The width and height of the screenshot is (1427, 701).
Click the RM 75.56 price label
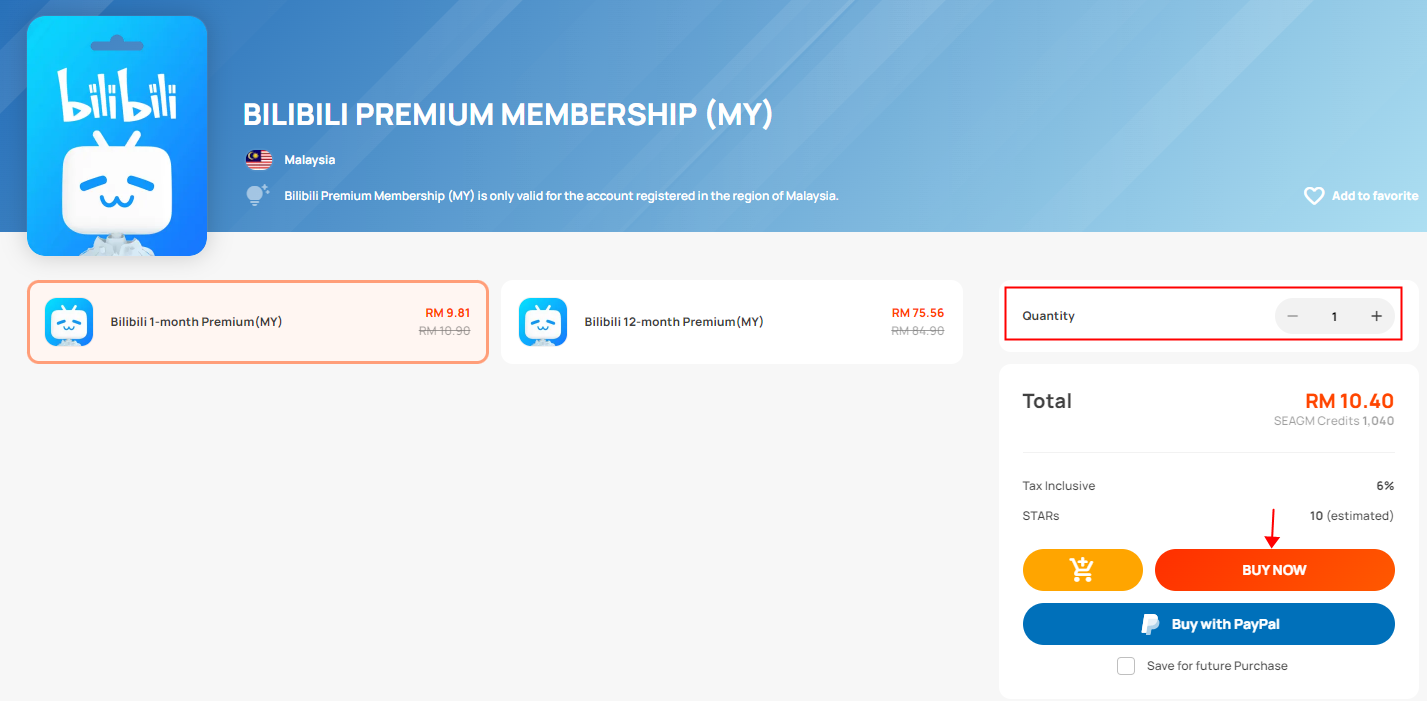tap(918, 313)
